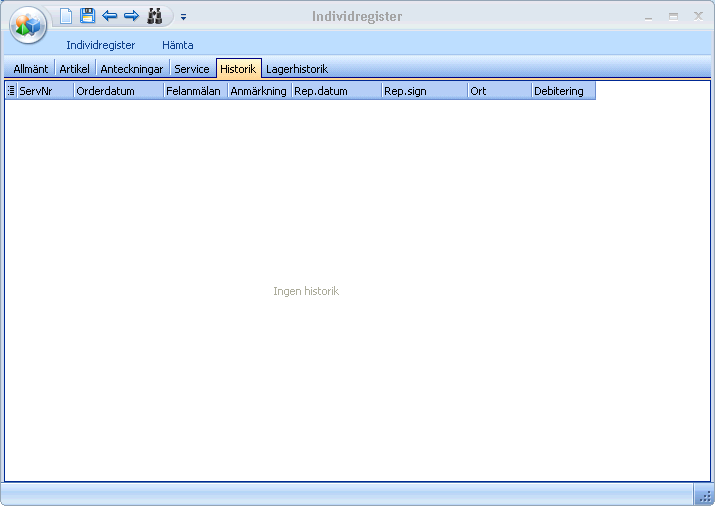The image size is (715, 506).
Task: Click the save floppy disk icon
Action: 88,16
